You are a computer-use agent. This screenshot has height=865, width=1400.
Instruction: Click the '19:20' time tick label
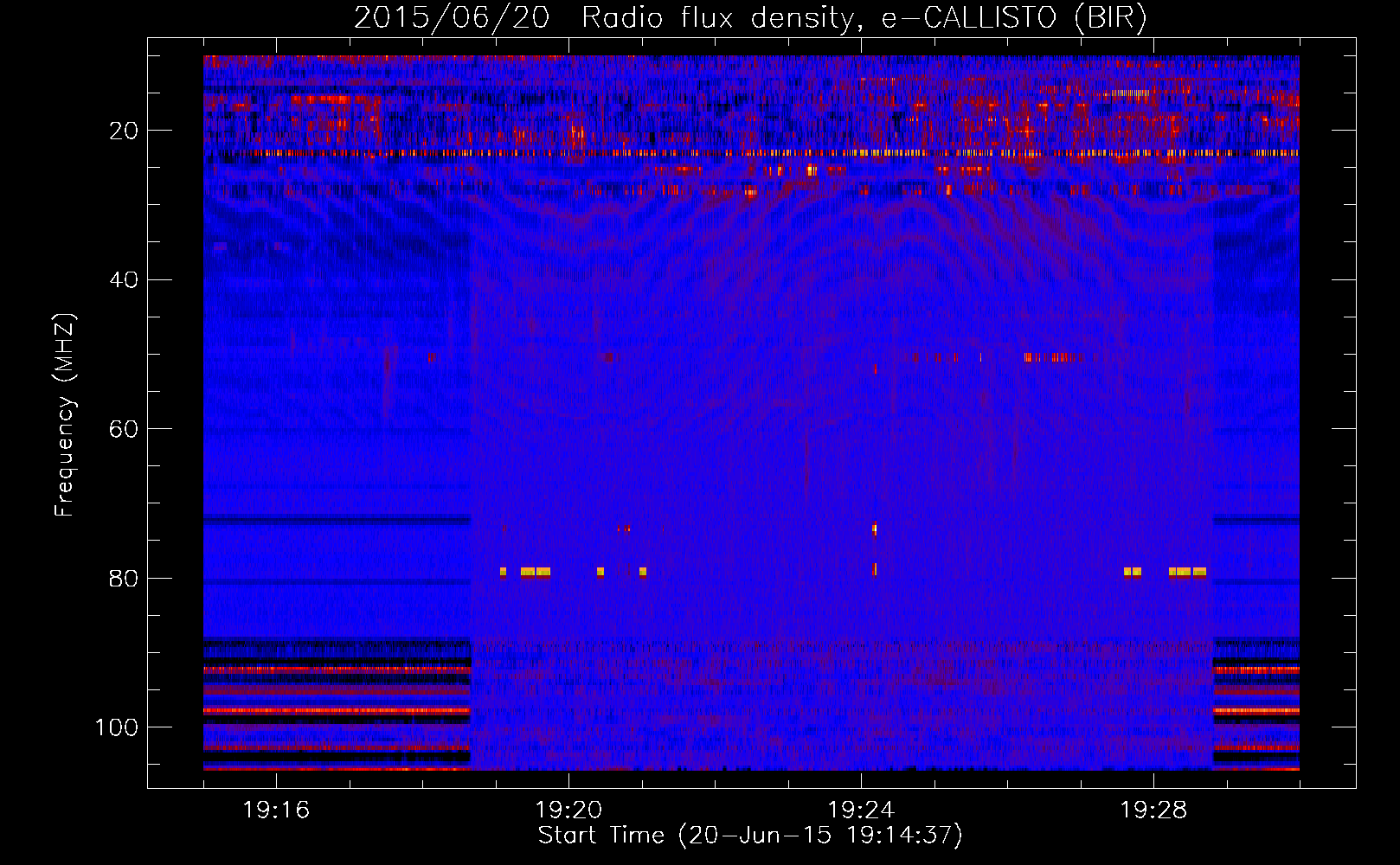[568, 811]
